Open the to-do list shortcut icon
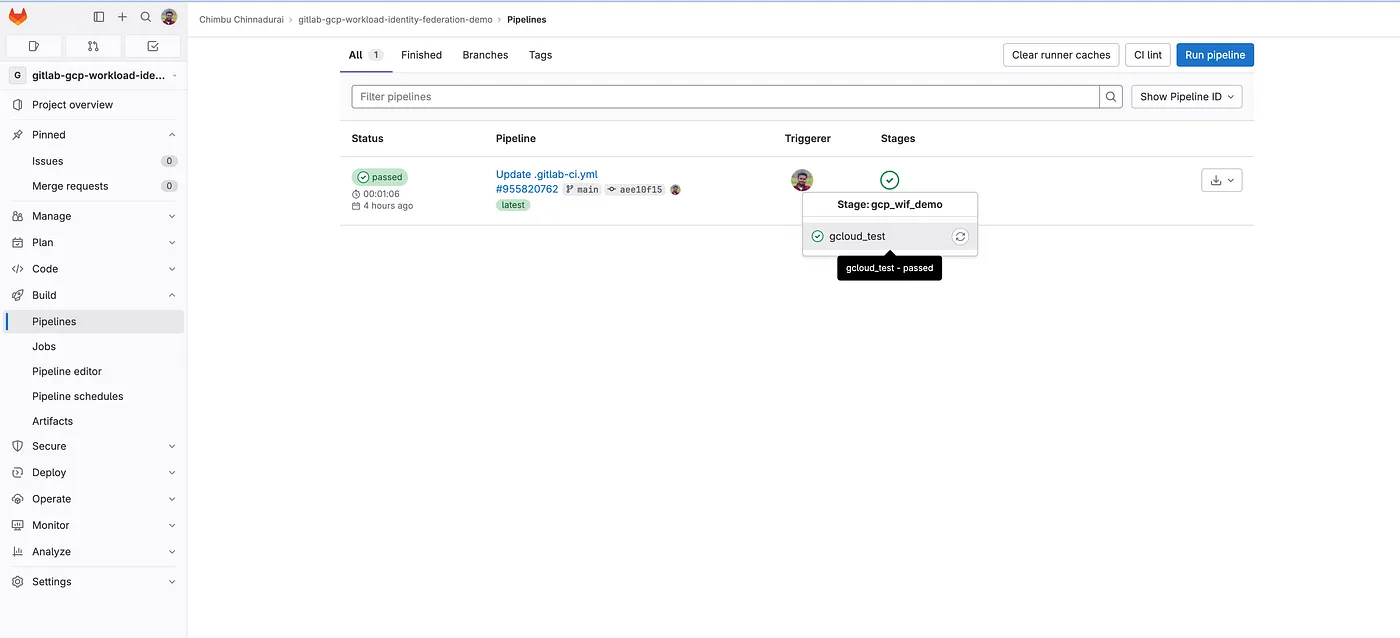This screenshot has height=638, width=1400. point(152,46)
